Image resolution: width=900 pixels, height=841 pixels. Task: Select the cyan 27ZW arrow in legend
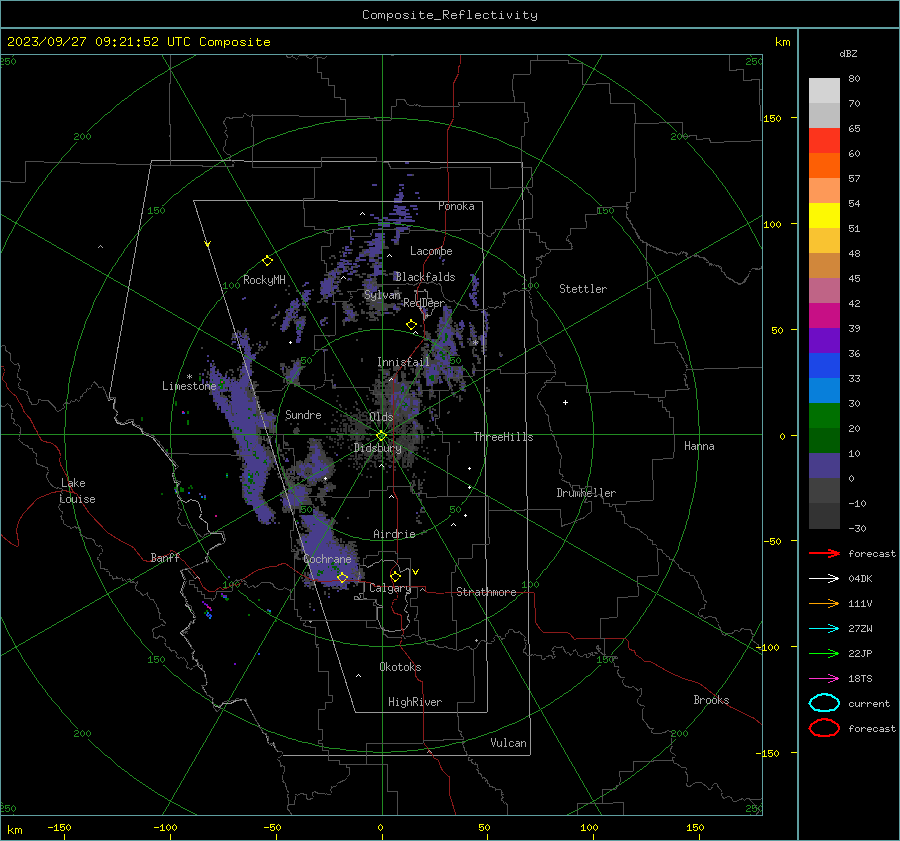[824, 629]
